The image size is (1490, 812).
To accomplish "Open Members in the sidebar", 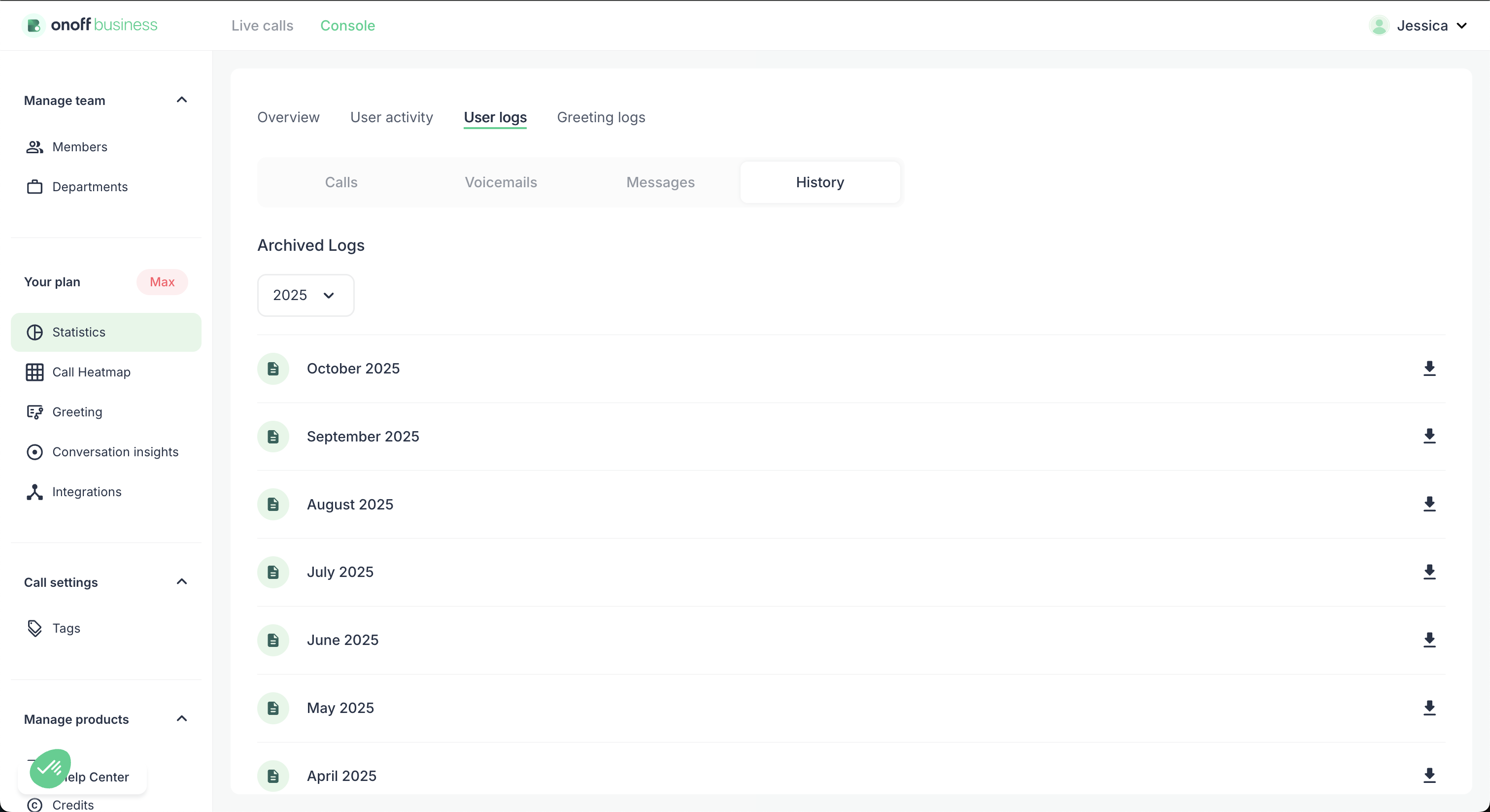I will (106, 147).
